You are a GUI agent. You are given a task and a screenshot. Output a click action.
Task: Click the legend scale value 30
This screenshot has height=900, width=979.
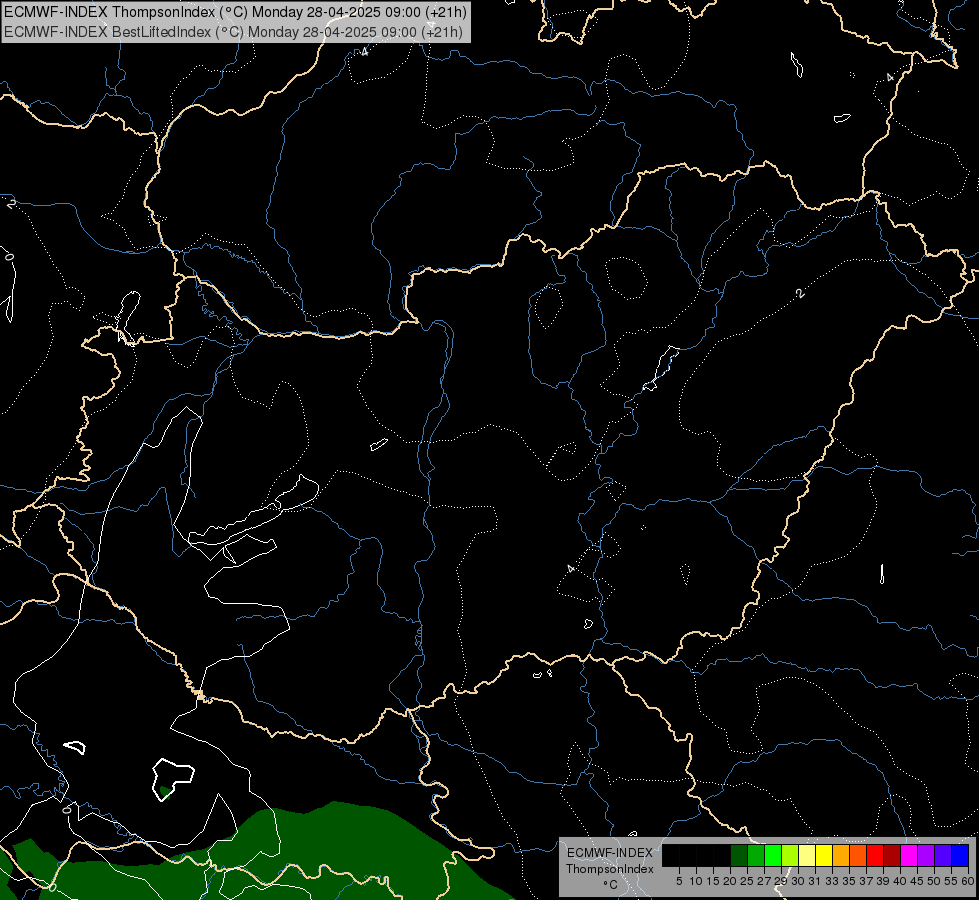pyautogui.click(x=799, y=881)
